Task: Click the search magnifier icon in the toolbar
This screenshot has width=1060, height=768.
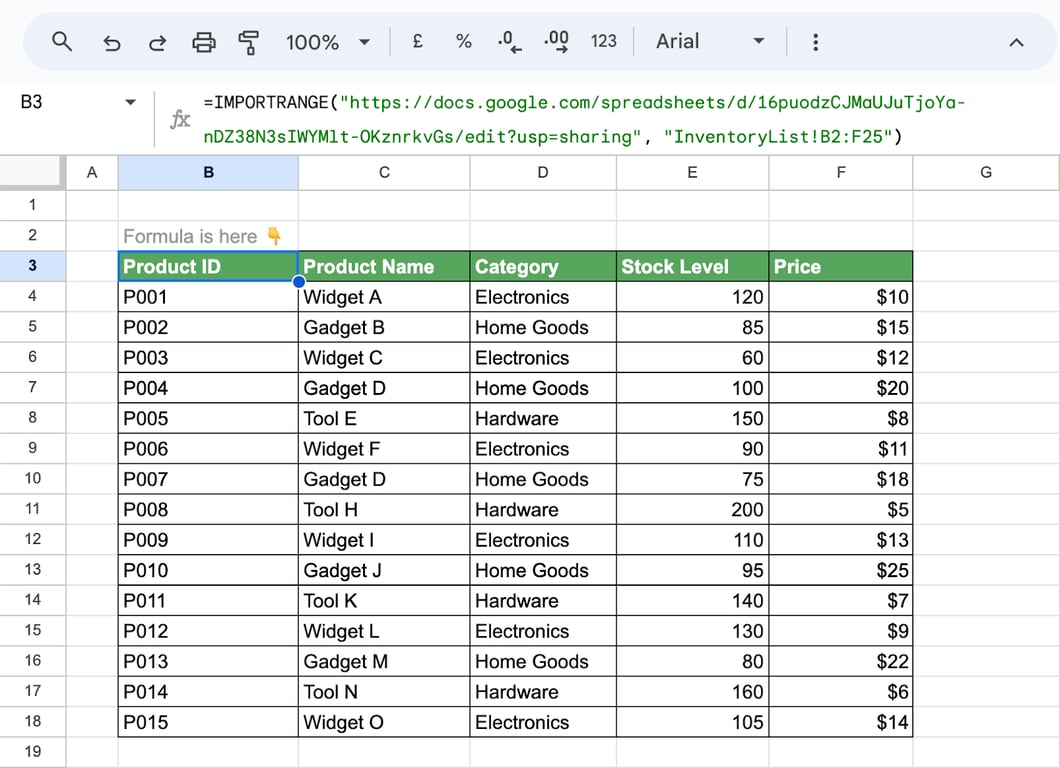Action: pos(62,42)
